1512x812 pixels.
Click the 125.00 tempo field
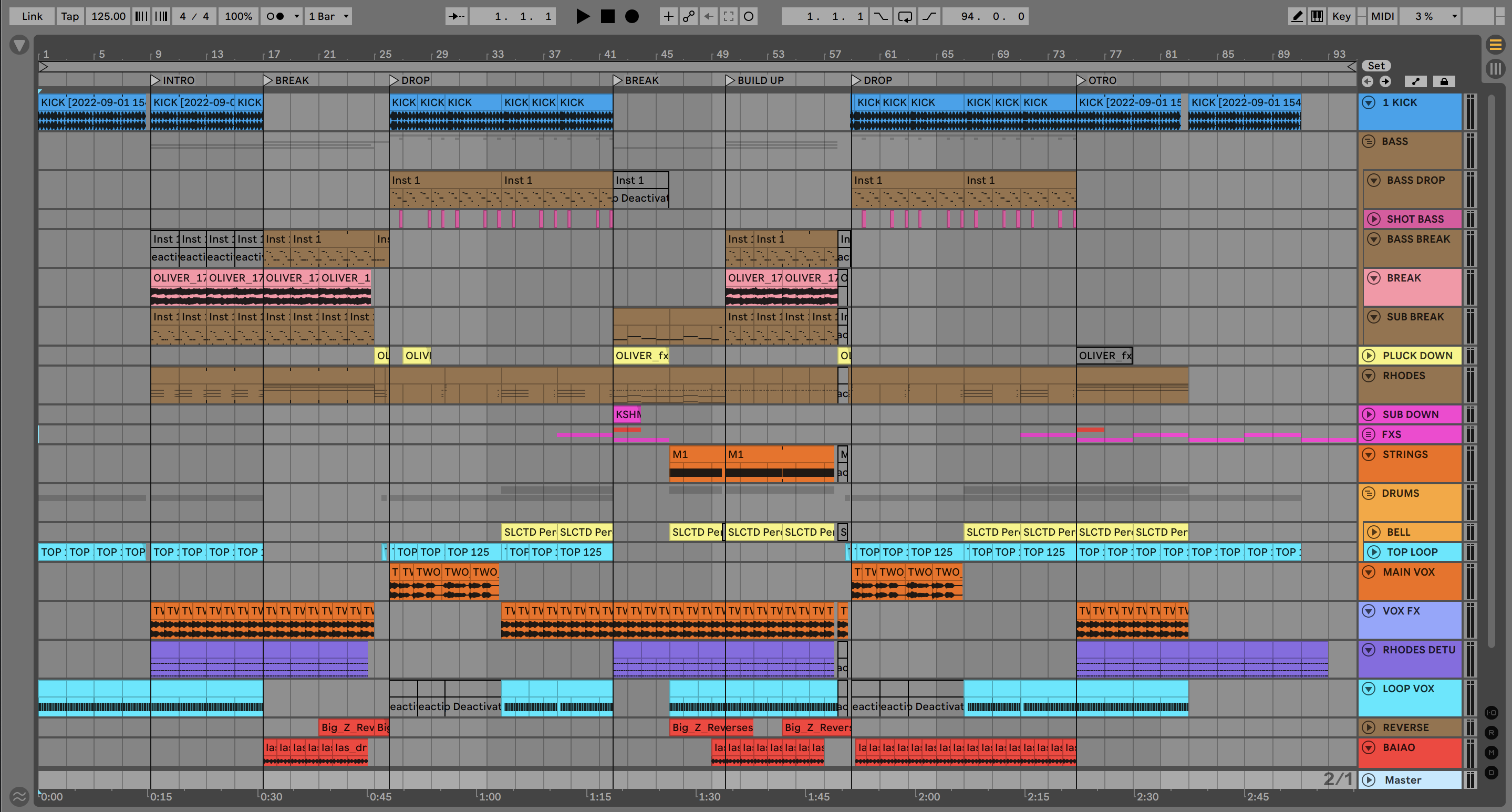108,16
